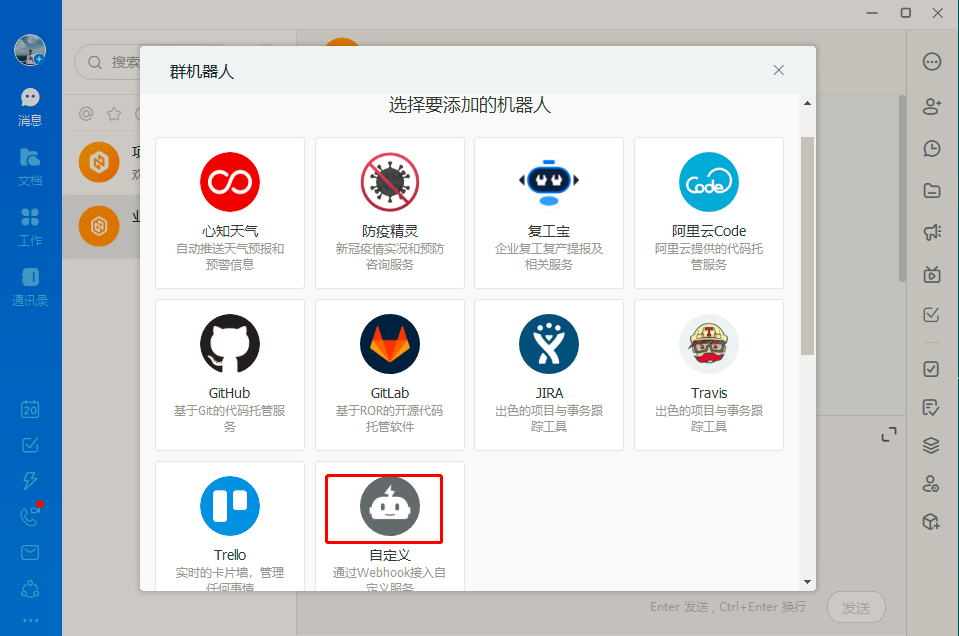Close the 群机器人 dialog
Viewport: 959px width, 636px height.
point(779,70)
